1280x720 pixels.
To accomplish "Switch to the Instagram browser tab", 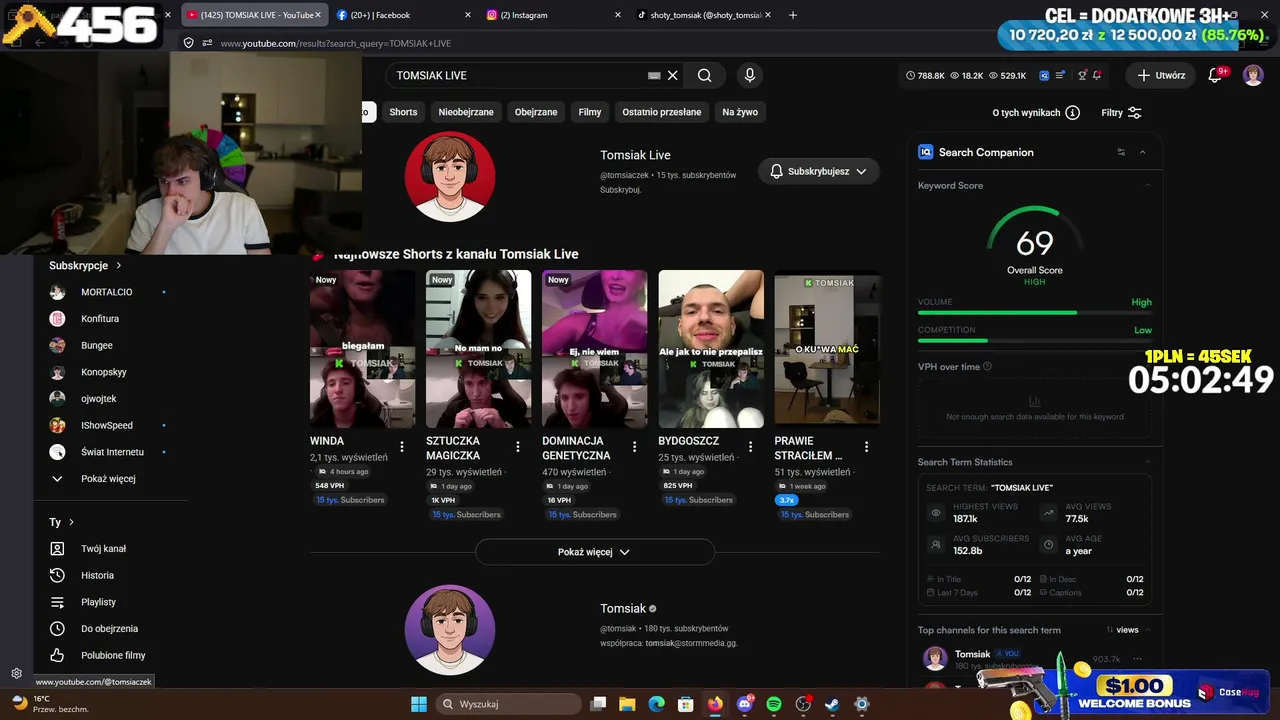I will (551, 15).
